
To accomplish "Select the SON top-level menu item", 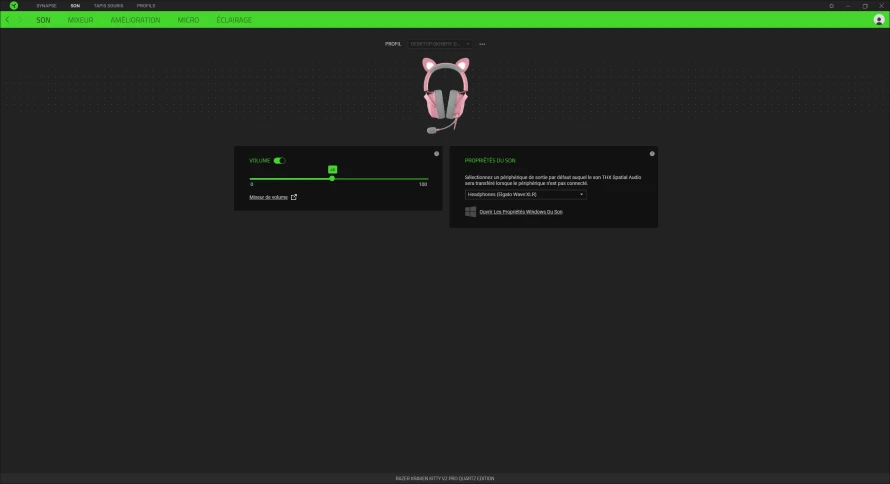I will (x=75, y=6).
